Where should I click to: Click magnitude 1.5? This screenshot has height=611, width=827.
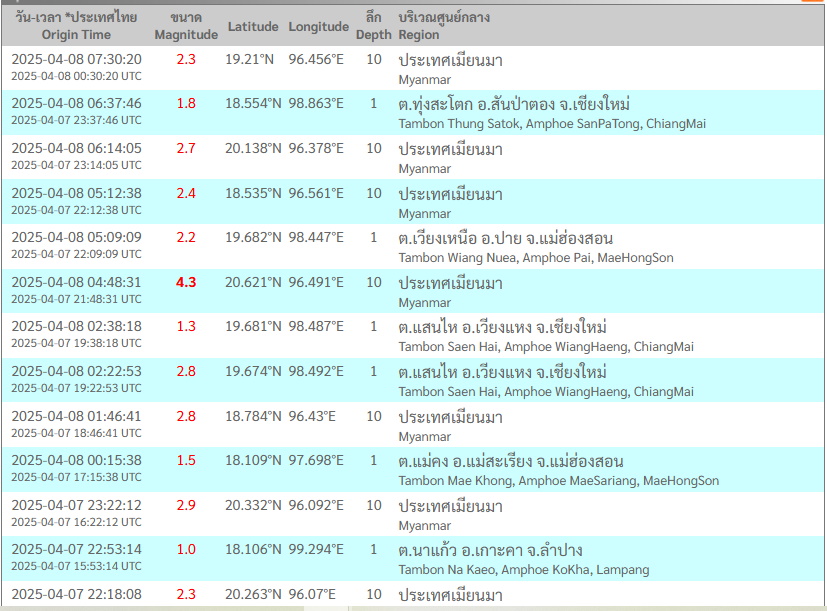click(186, 461)
